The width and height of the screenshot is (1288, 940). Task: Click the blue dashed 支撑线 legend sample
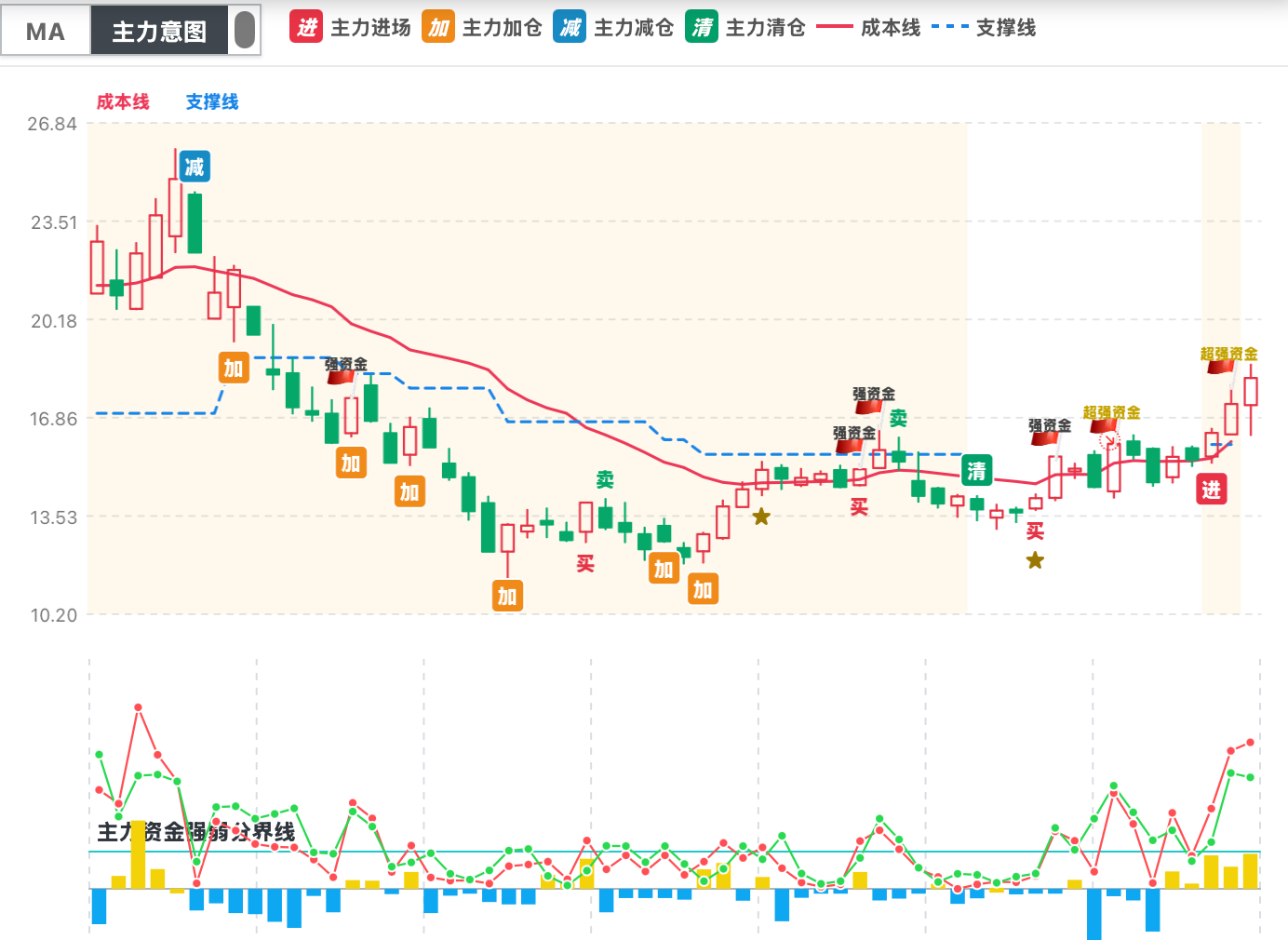[950, 28]
